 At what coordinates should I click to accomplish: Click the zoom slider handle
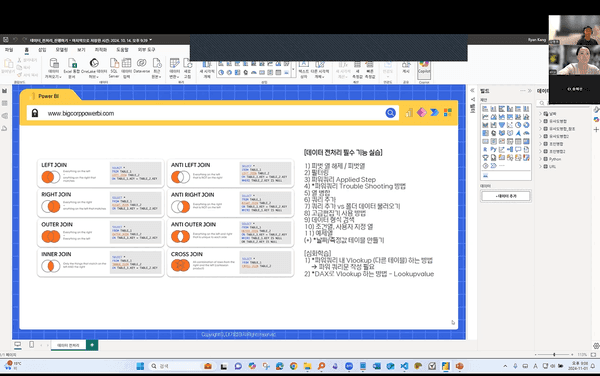coord(554,355)
